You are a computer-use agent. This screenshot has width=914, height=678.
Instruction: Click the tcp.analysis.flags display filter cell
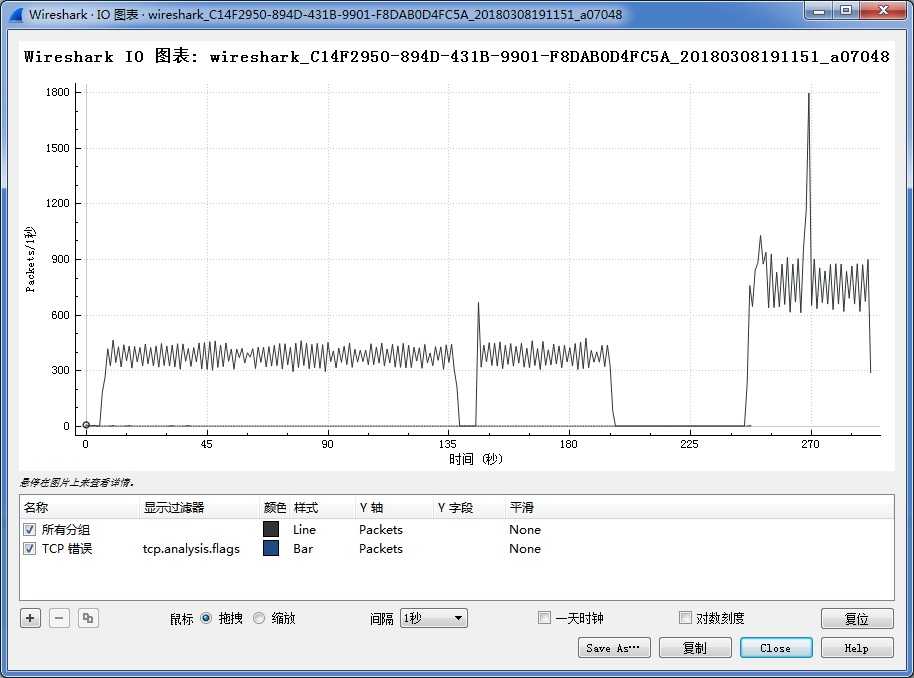click(x=191, y=549)
